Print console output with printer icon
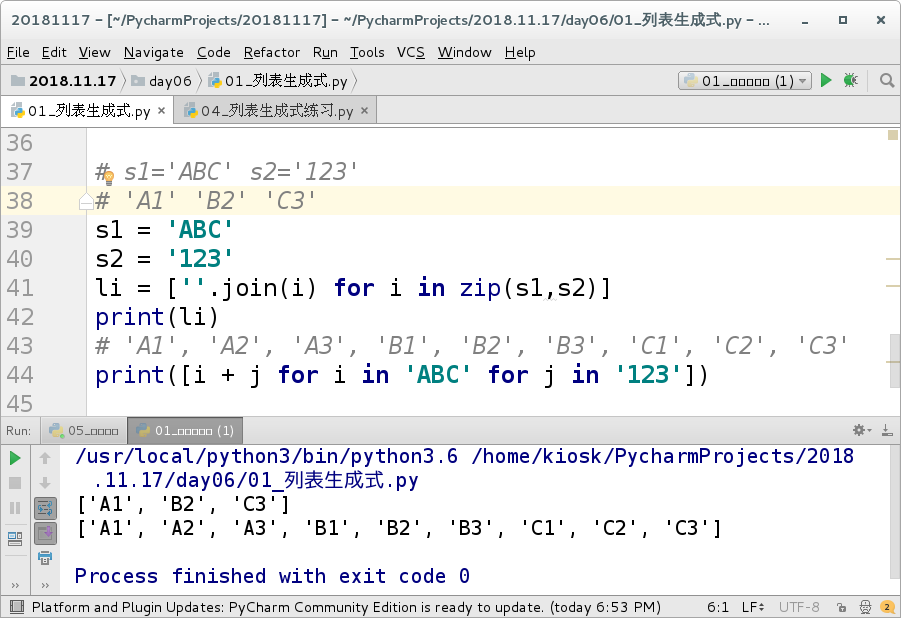The height and width of the screenshot is (618, 901). (x=44, y=558)
